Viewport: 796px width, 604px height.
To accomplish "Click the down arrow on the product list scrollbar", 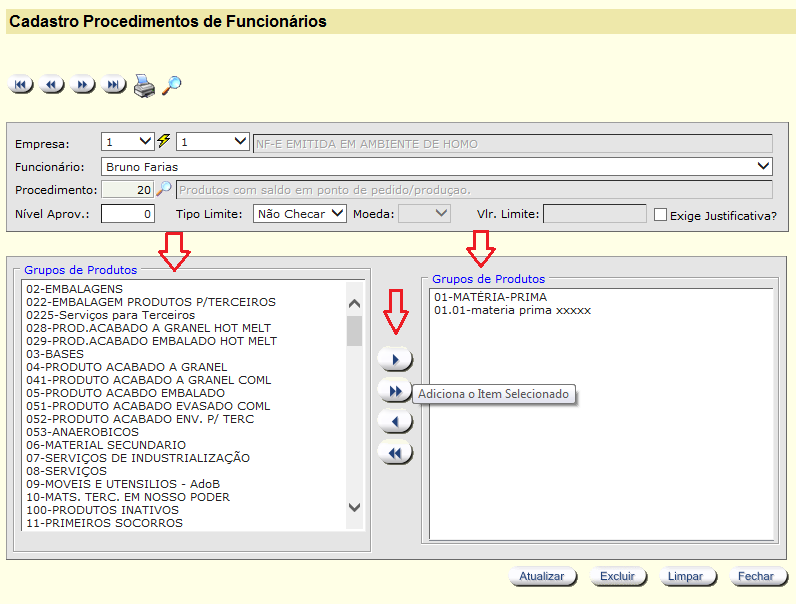I will [x=354, y=507].
